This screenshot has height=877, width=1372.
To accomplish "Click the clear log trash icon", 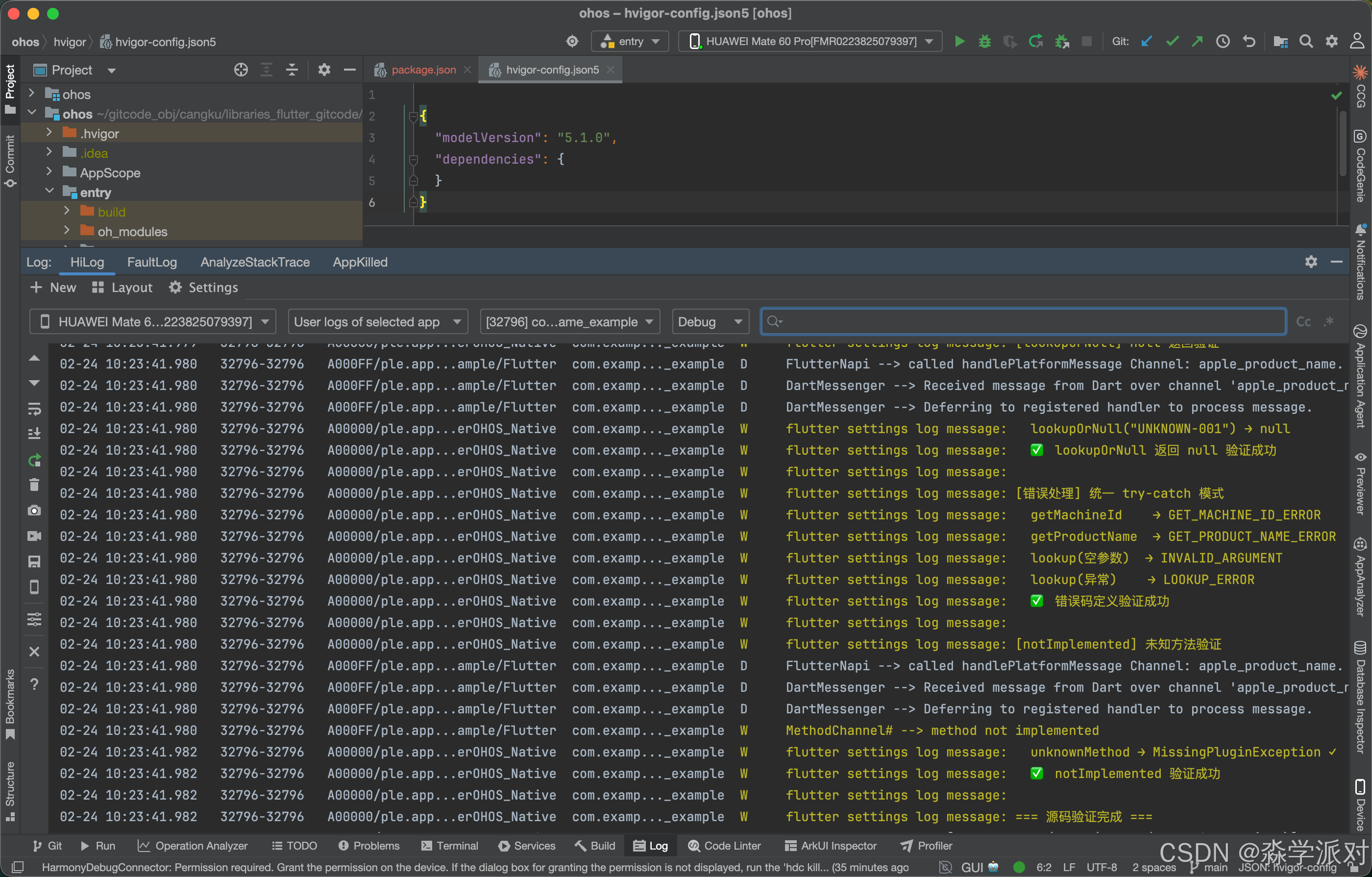I will click(x=34, y=485).
